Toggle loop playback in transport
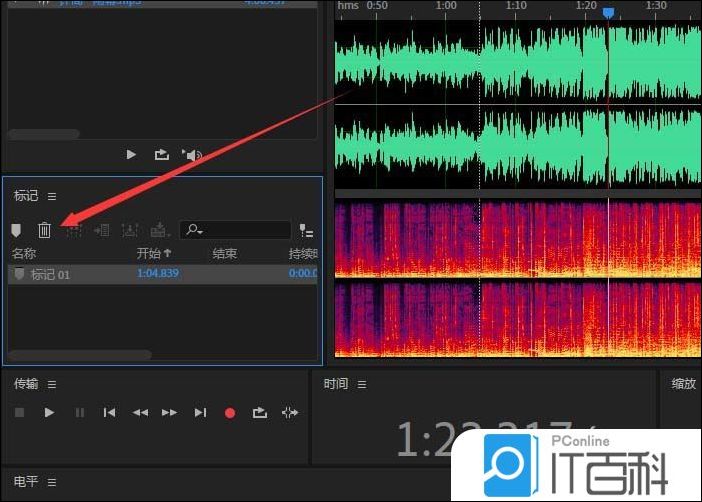Viewport: 702px width, 502px height. tap(260, 412)
